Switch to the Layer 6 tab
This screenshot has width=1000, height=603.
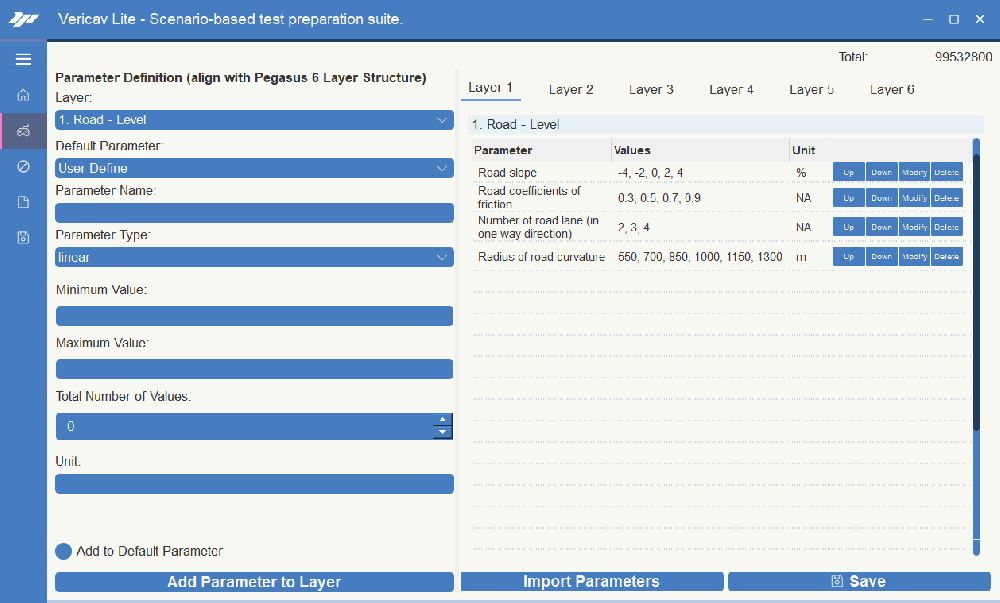click(x=891, y=89)
